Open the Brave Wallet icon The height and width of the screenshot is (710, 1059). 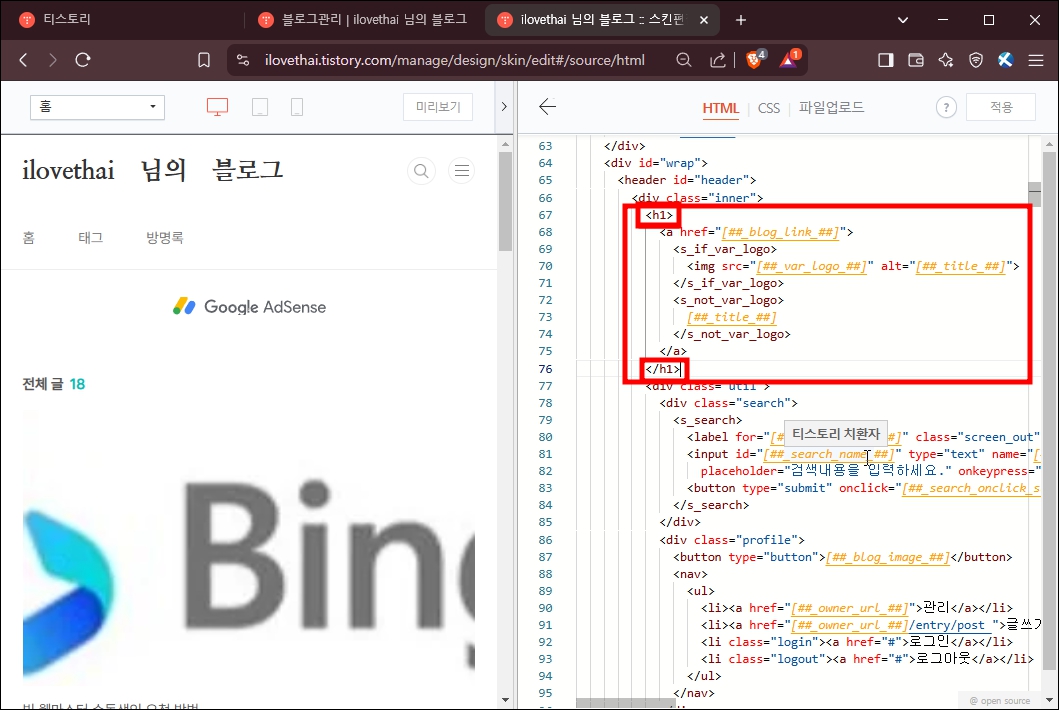tap(916, 59)
